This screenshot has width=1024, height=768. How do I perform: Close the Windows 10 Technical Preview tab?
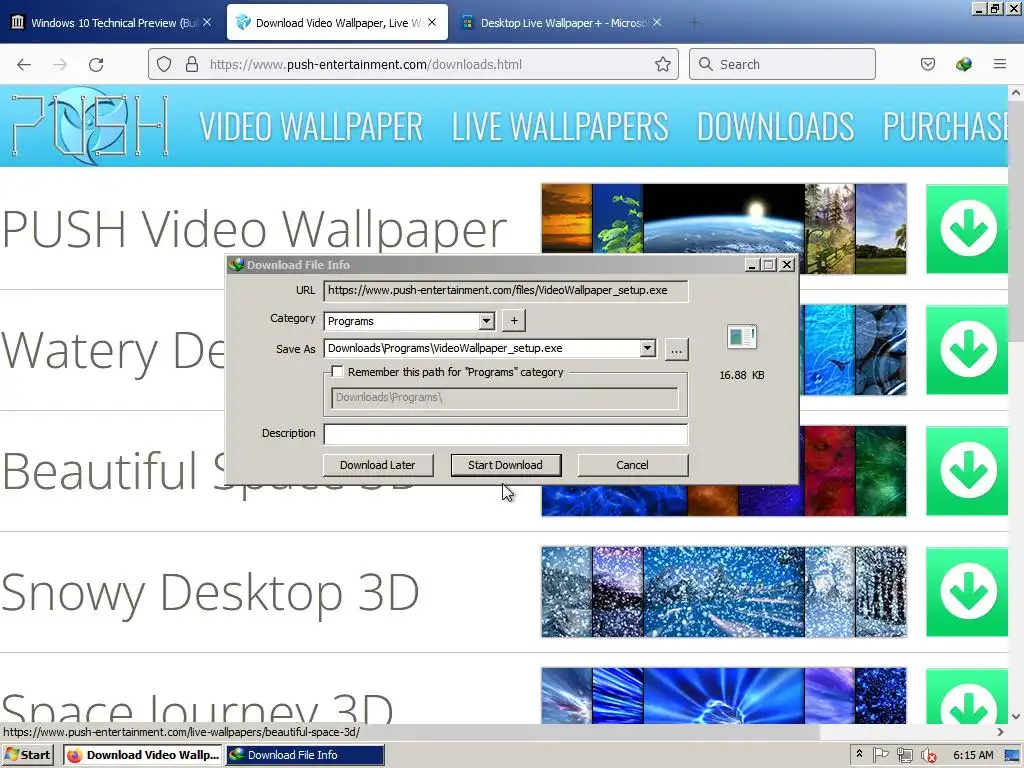tap(207, 22)
